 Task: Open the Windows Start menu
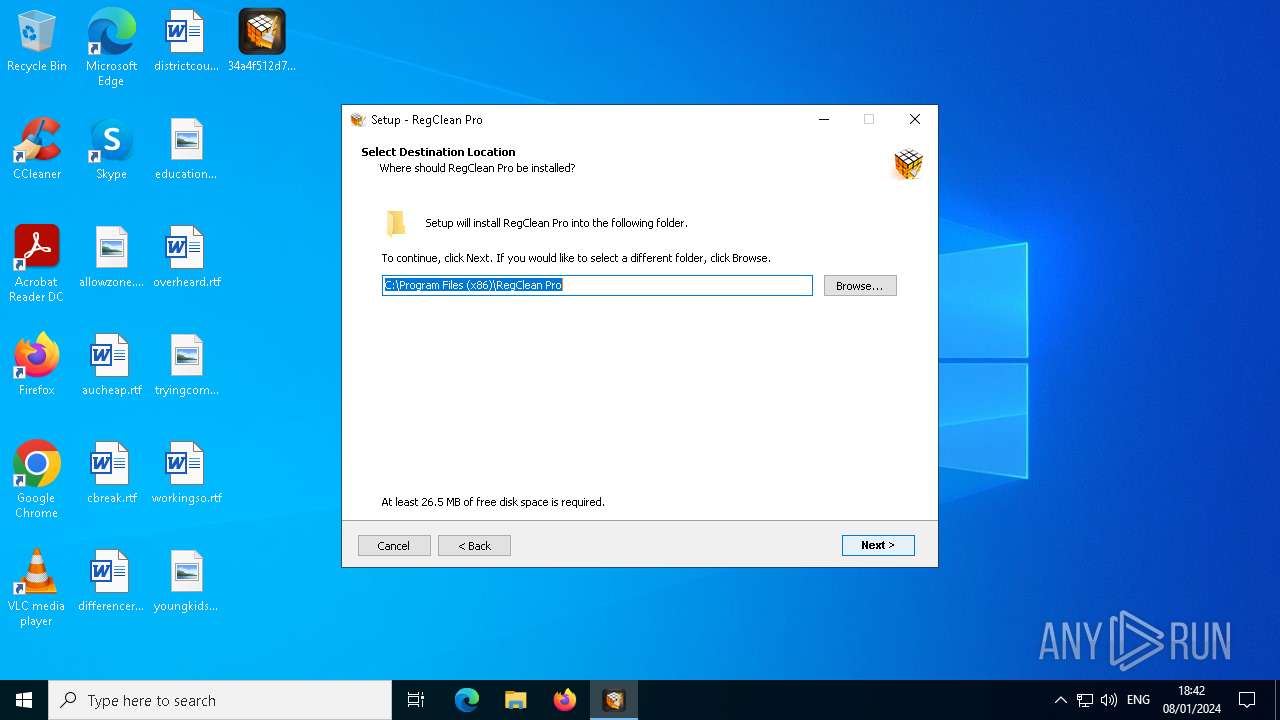[x=24, y=700]
